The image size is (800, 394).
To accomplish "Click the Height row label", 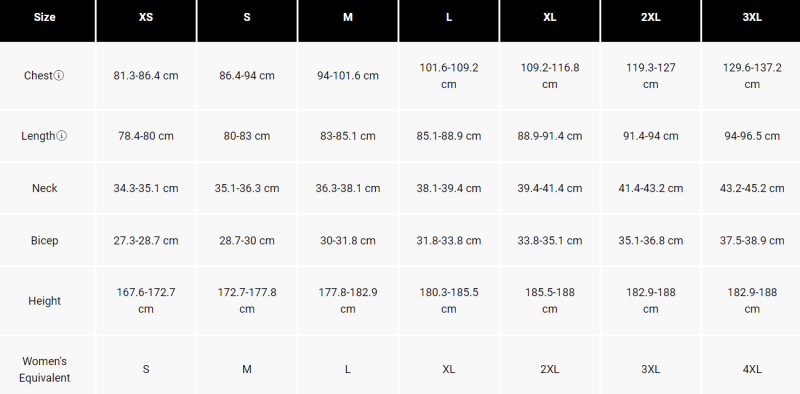I will (x=44, y=301).
